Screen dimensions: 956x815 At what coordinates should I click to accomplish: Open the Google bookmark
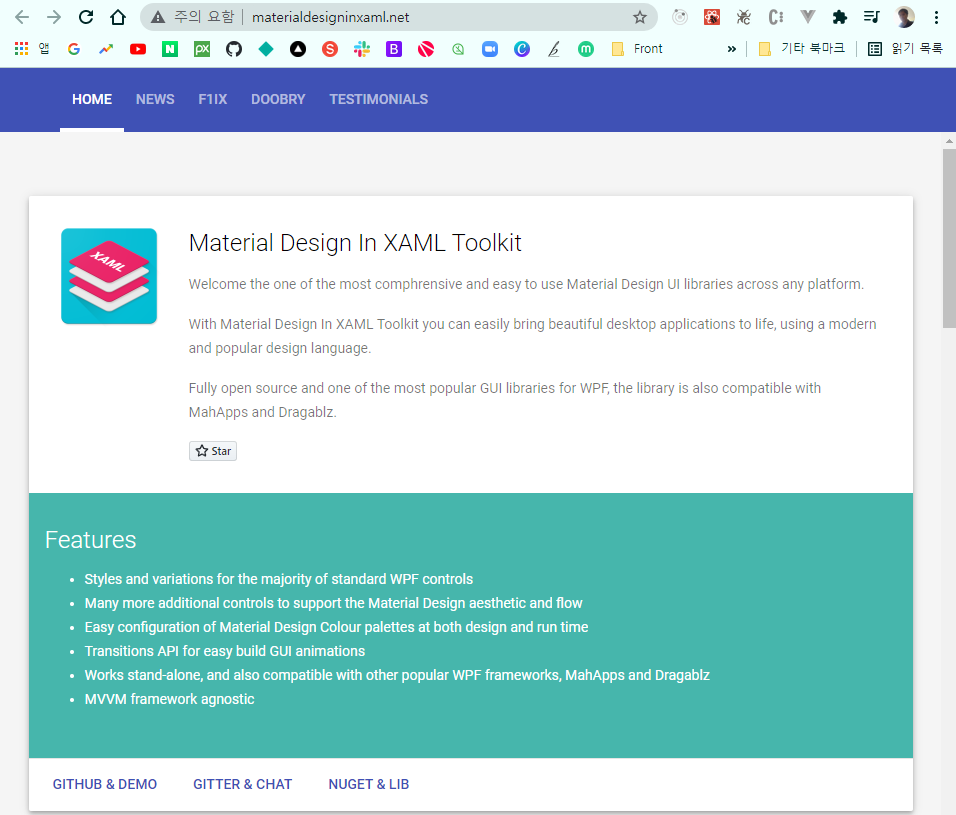pyautogui.click(x=74, y=49)
